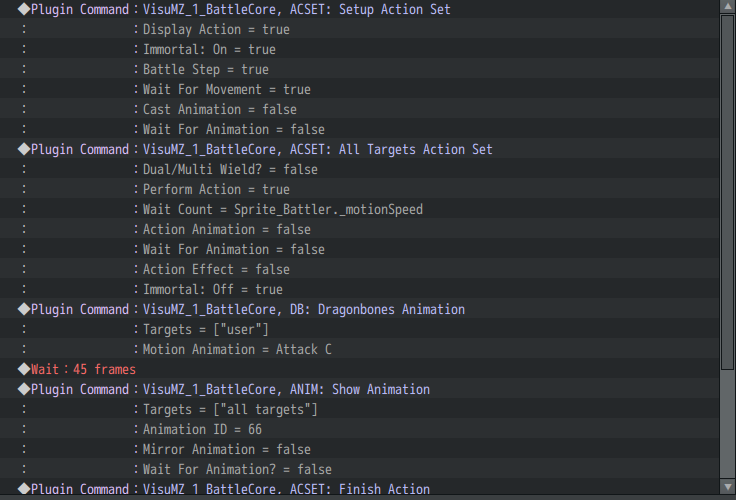Click diamond icon next to Wait 45 frames
This screenshot has width=736, height=500.
[x=23, y=370]
